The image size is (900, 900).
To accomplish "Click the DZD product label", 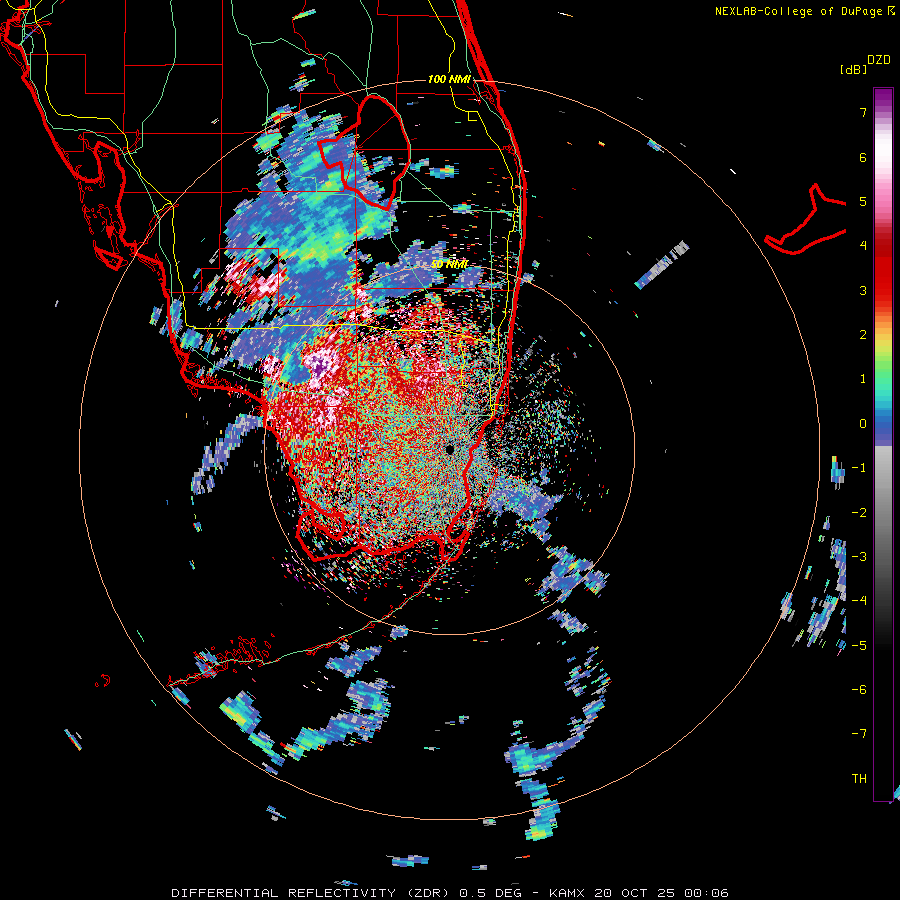I will pos(878,60).
